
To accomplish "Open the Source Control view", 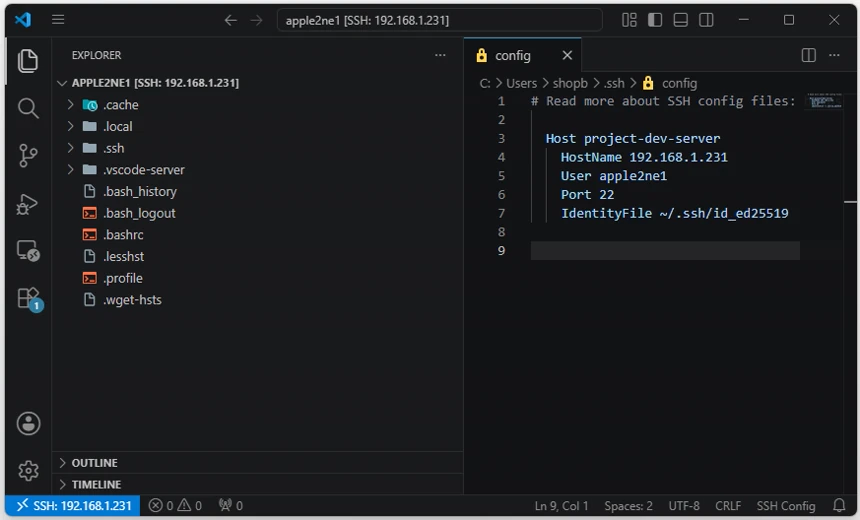I will (x=28, y=156).
